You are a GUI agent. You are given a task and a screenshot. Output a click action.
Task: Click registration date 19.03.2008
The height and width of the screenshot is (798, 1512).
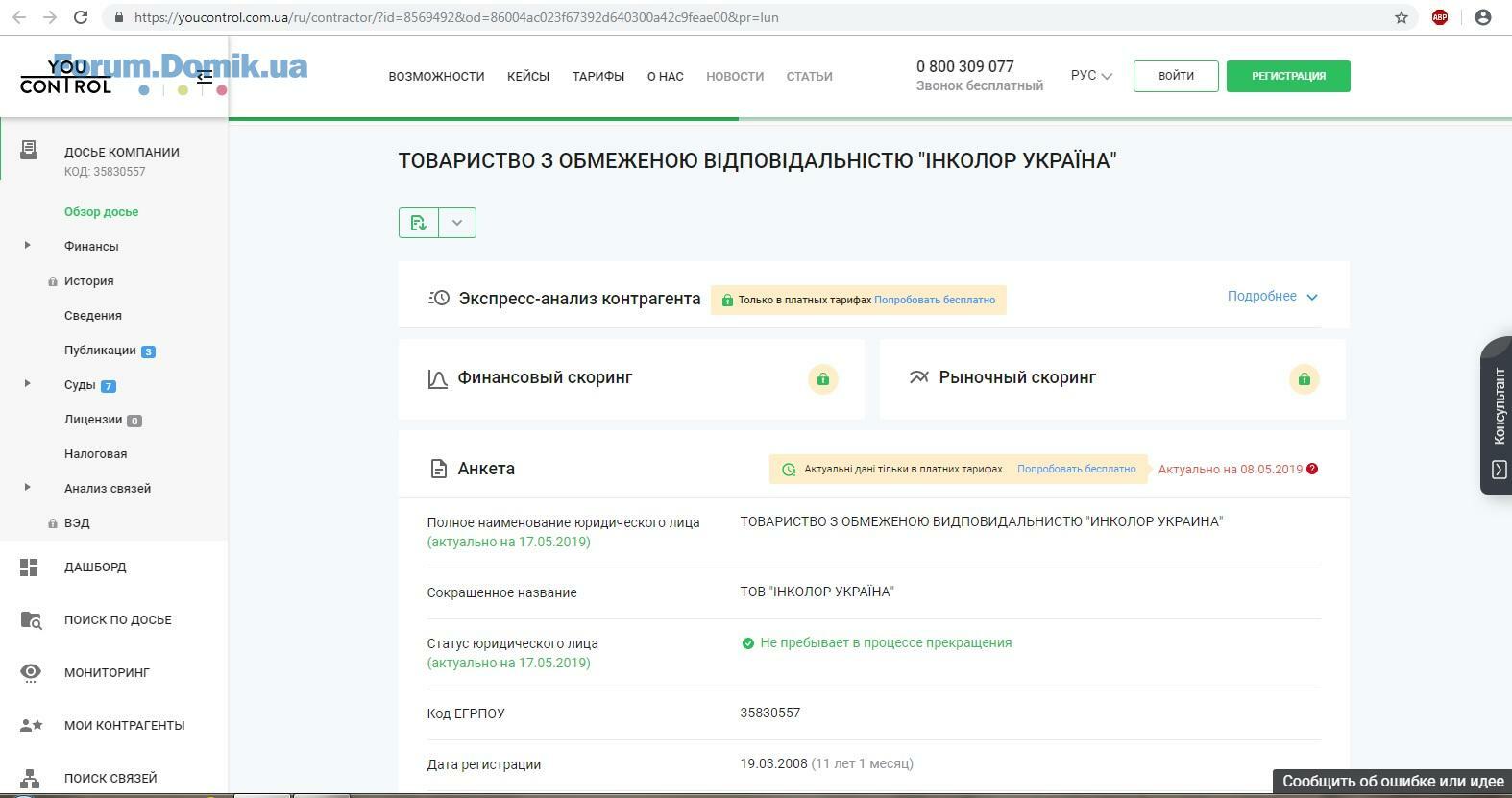pos(773,763)
